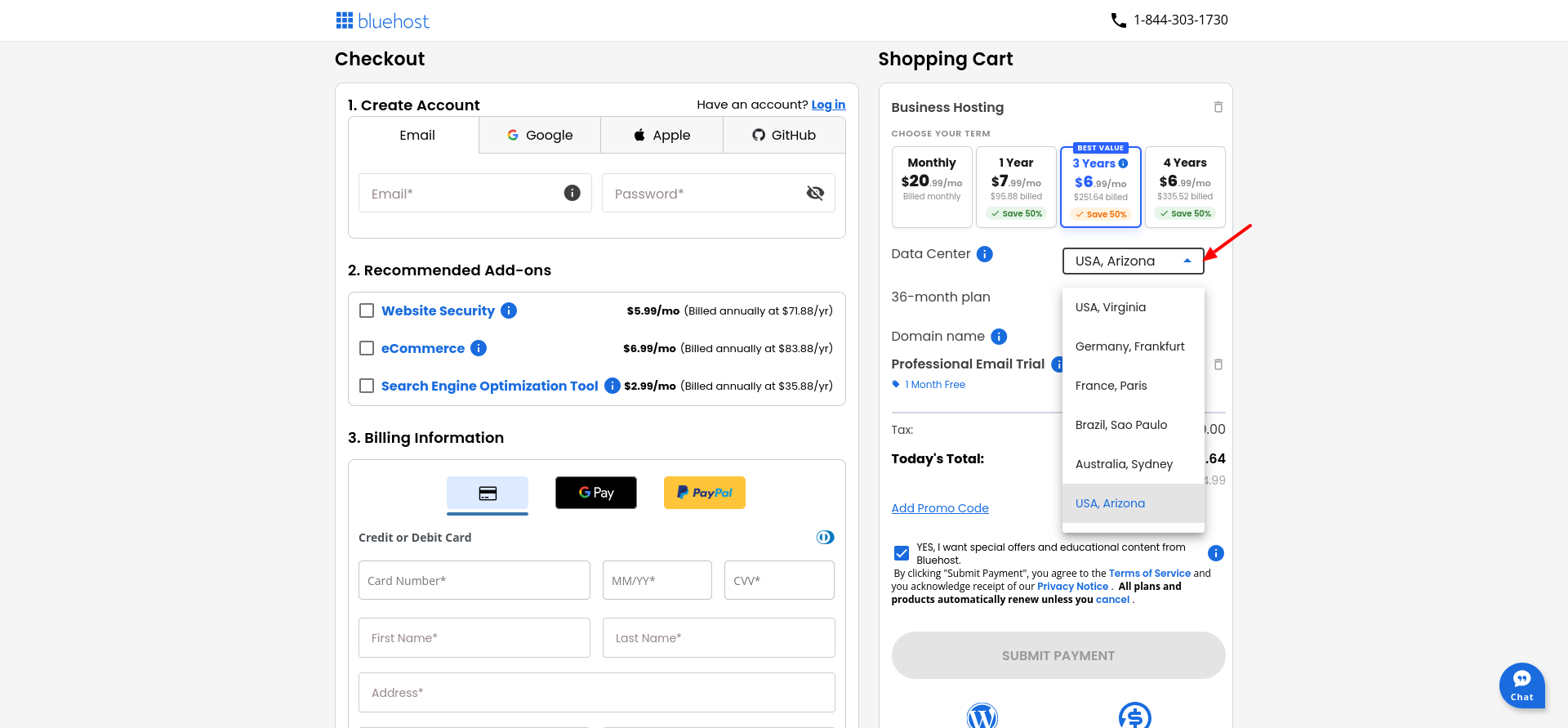
Task: Open Data Center info icon
Action: 985,254
